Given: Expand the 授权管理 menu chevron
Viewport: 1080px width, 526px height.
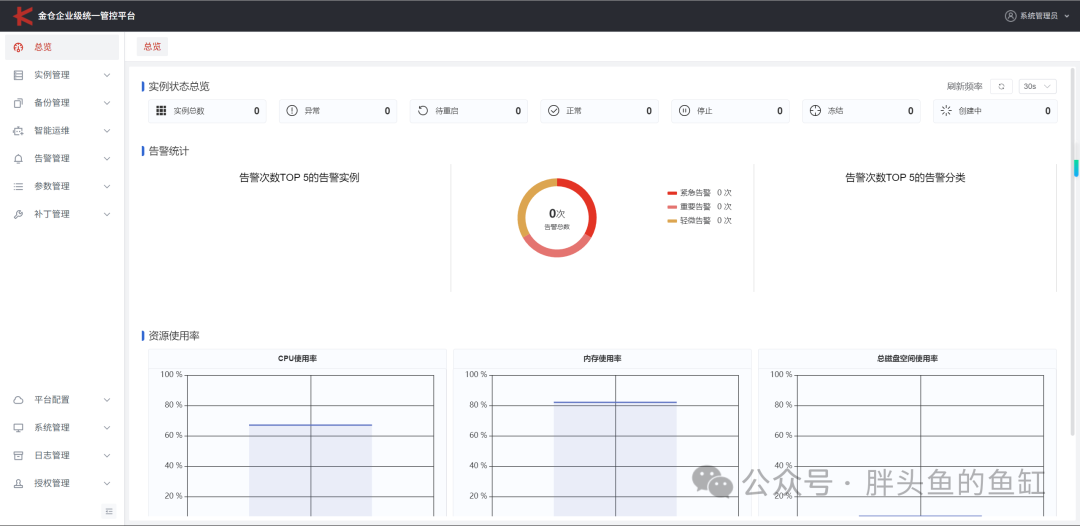Looking at the screenshot, I should [107, 483].
